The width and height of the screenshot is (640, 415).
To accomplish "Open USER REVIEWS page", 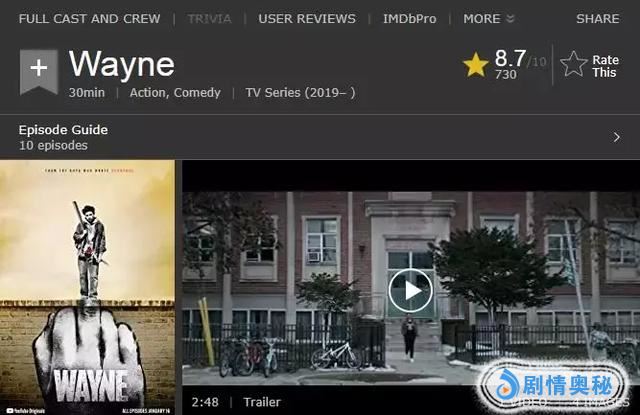I will click(x=307, y=19).
